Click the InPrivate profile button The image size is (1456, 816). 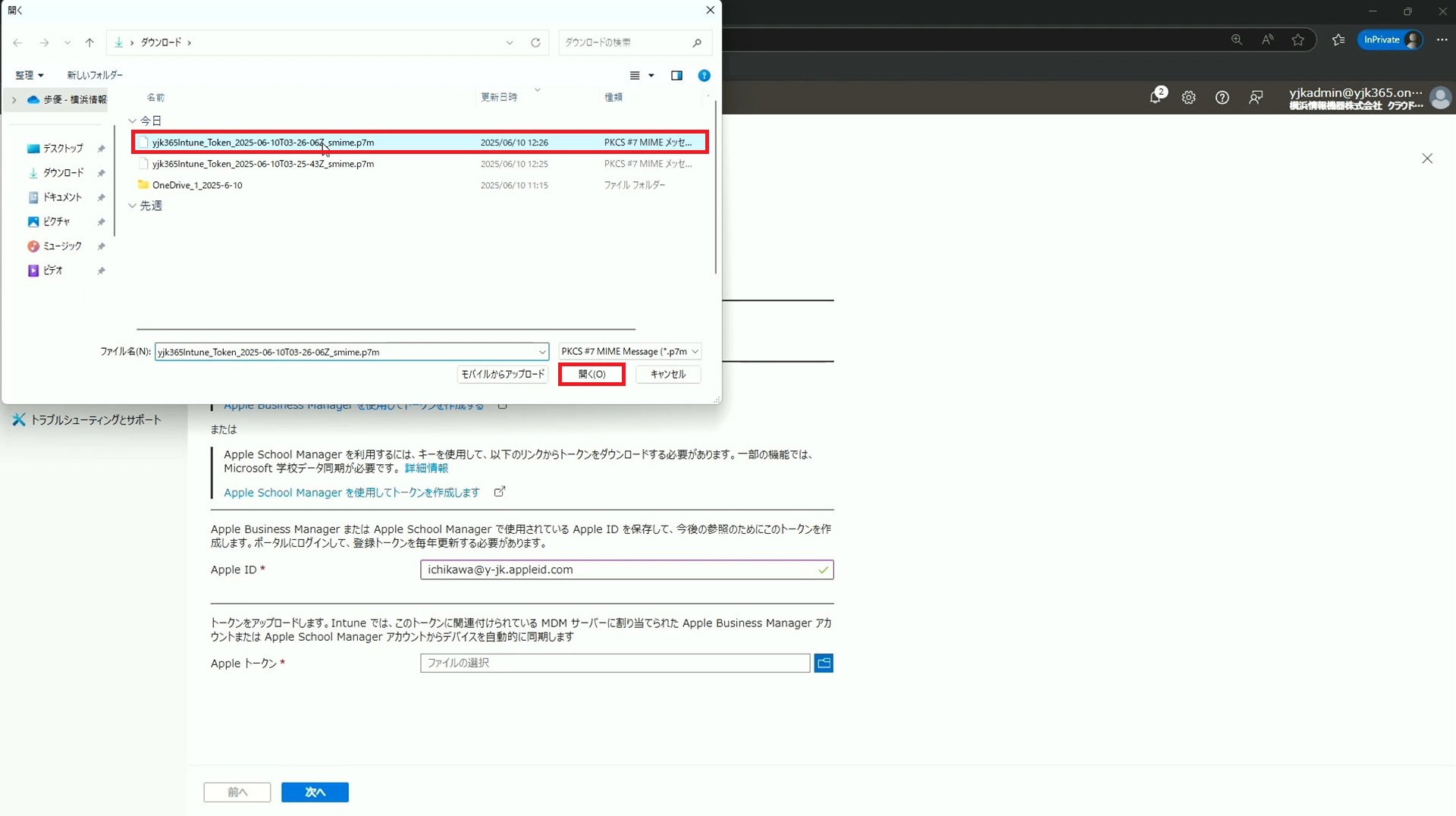click(1391, 40)
